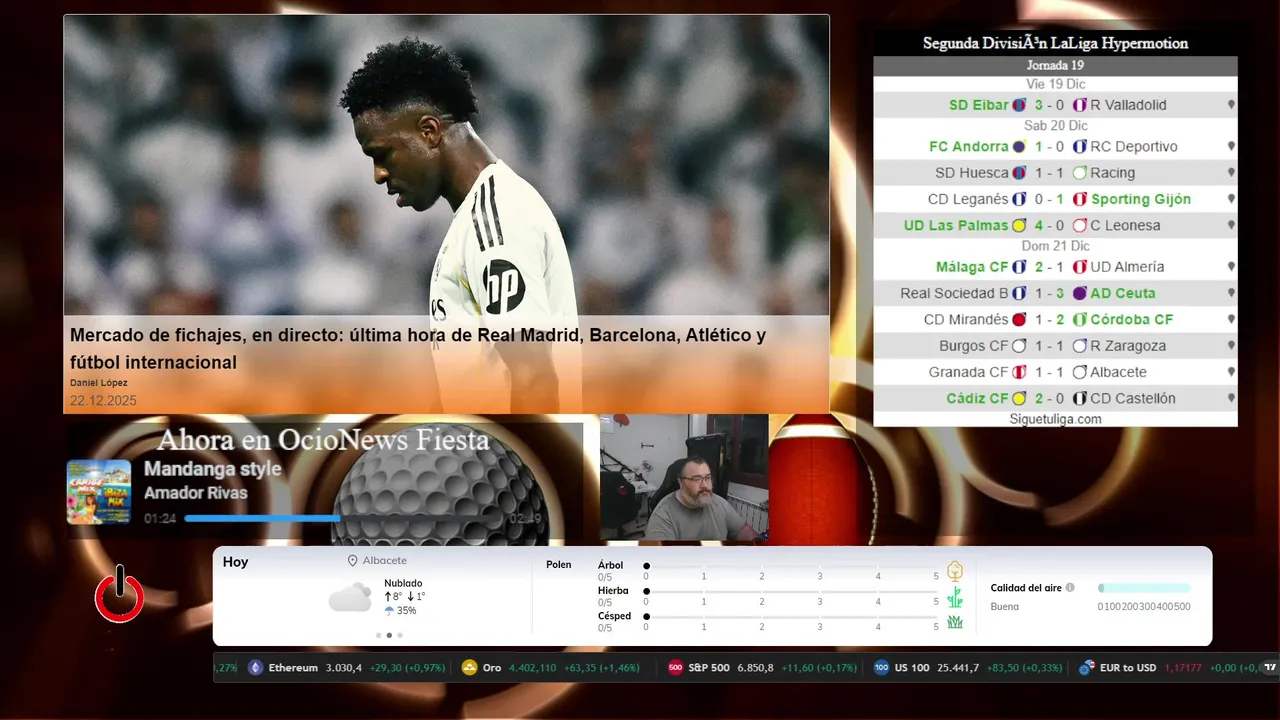Image resolution: width=1280 pixels, height=720 pixels.
Task: Click the Buena air quality label
Action: (x=1005, y=606)
